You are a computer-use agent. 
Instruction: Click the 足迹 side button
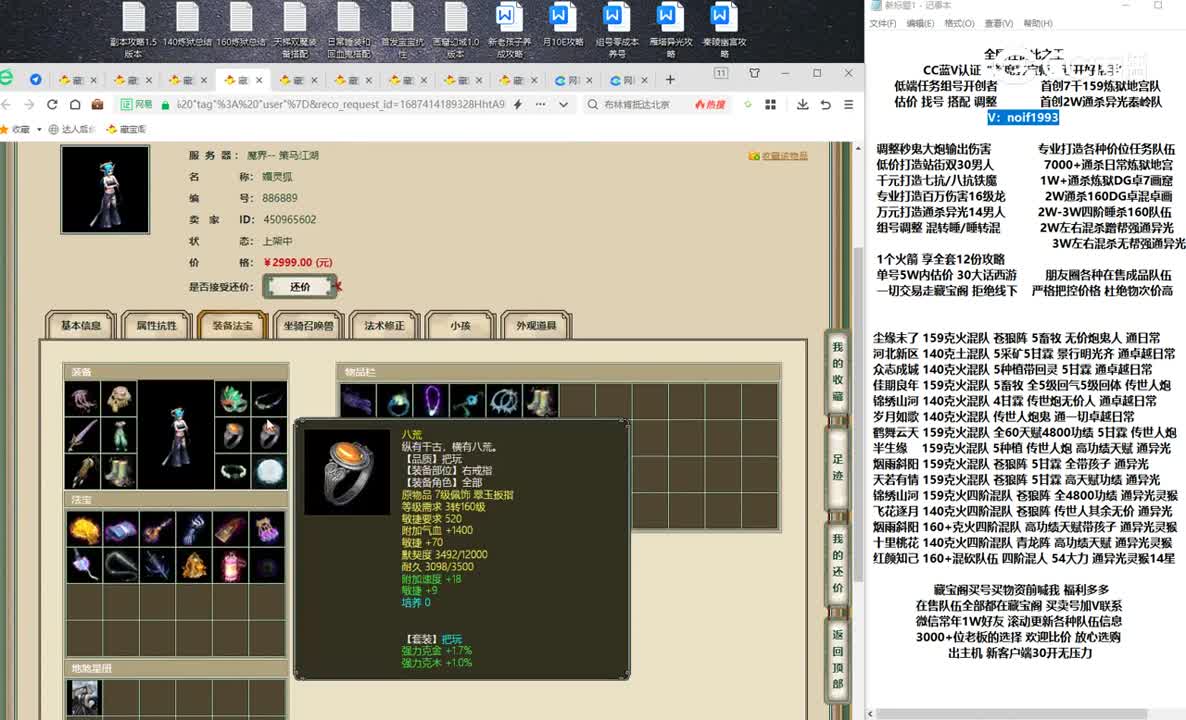(837, 467)
